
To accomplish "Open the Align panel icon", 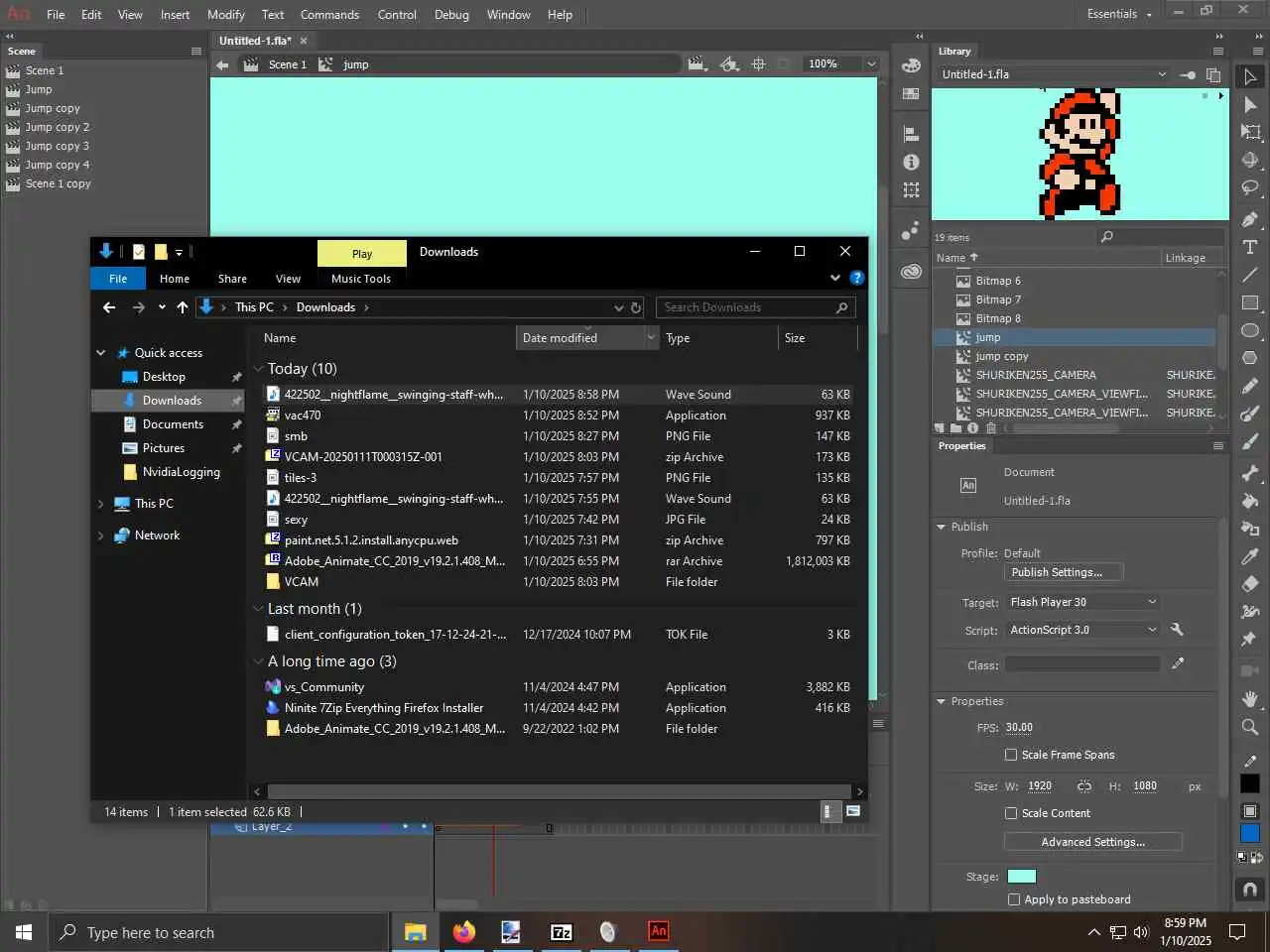I will (911, 134).
